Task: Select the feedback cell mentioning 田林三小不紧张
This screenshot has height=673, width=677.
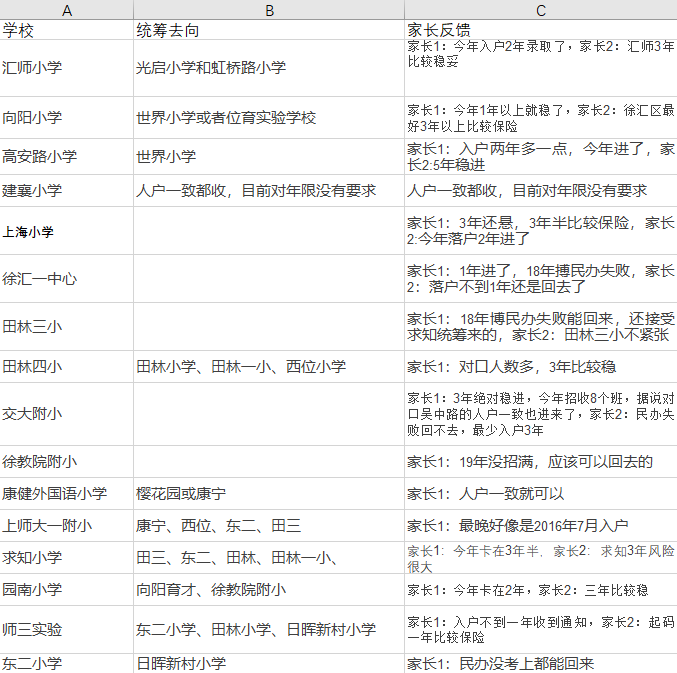Action: tap(541, 327)
